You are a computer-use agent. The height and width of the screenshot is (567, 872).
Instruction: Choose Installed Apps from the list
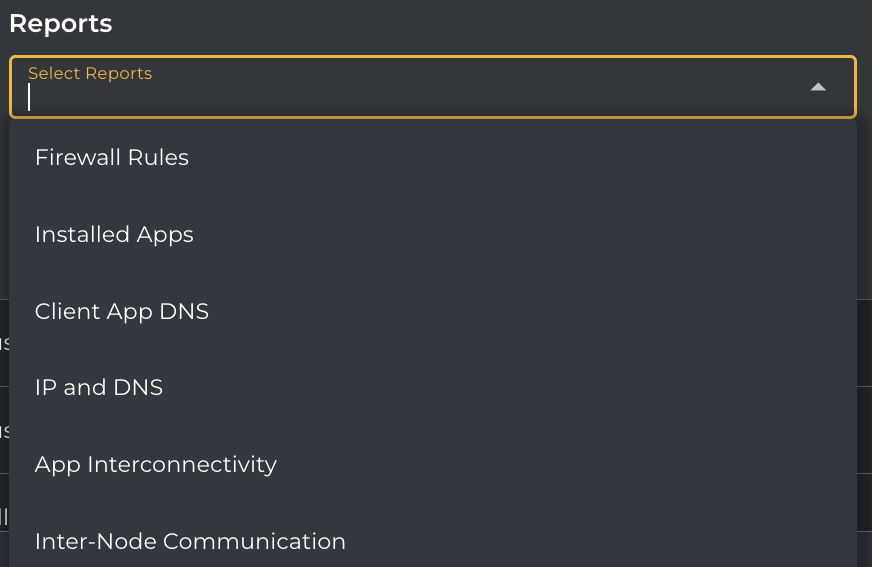114,235
